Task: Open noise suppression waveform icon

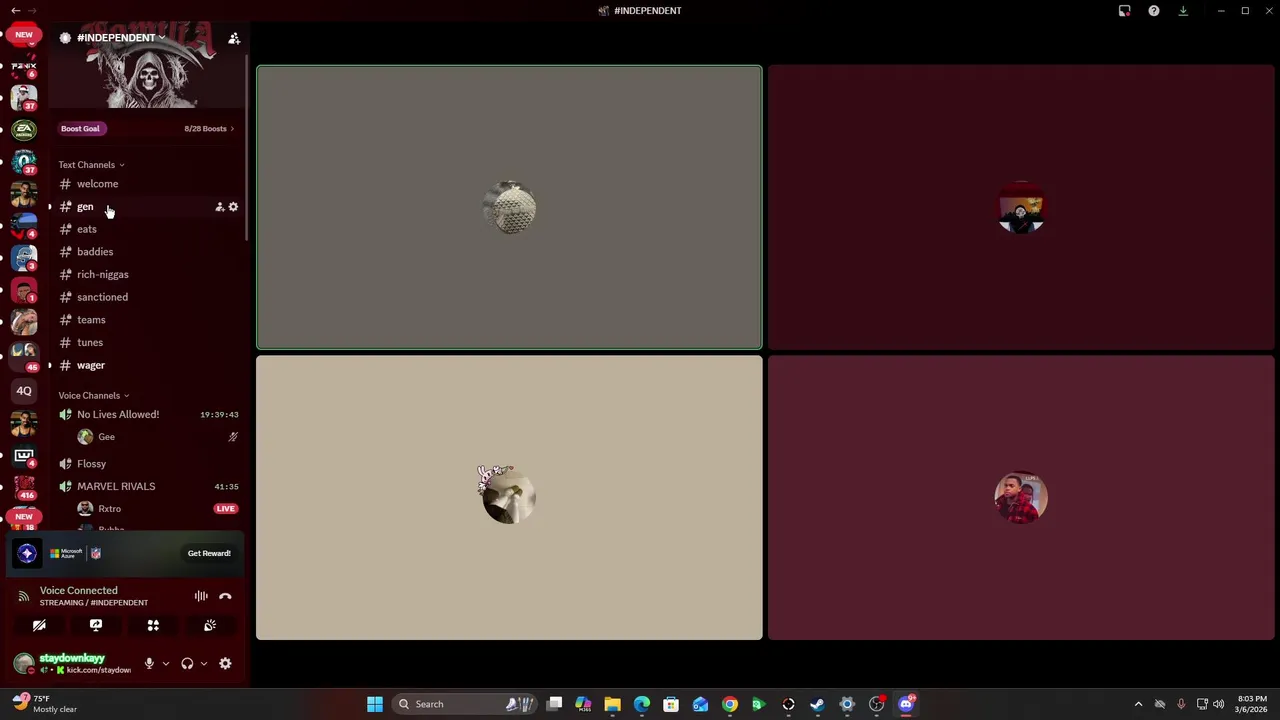Action: click(x=201, y=596)
